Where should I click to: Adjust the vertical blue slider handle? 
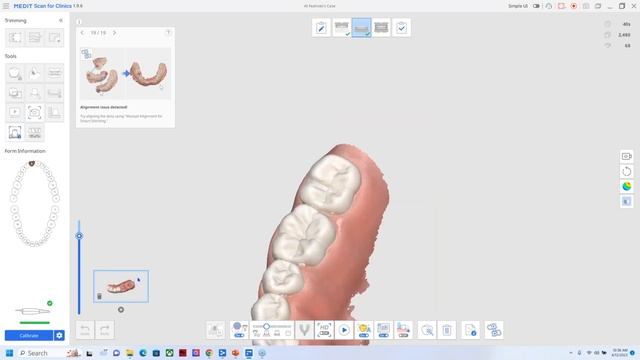(x=79, y=236)
